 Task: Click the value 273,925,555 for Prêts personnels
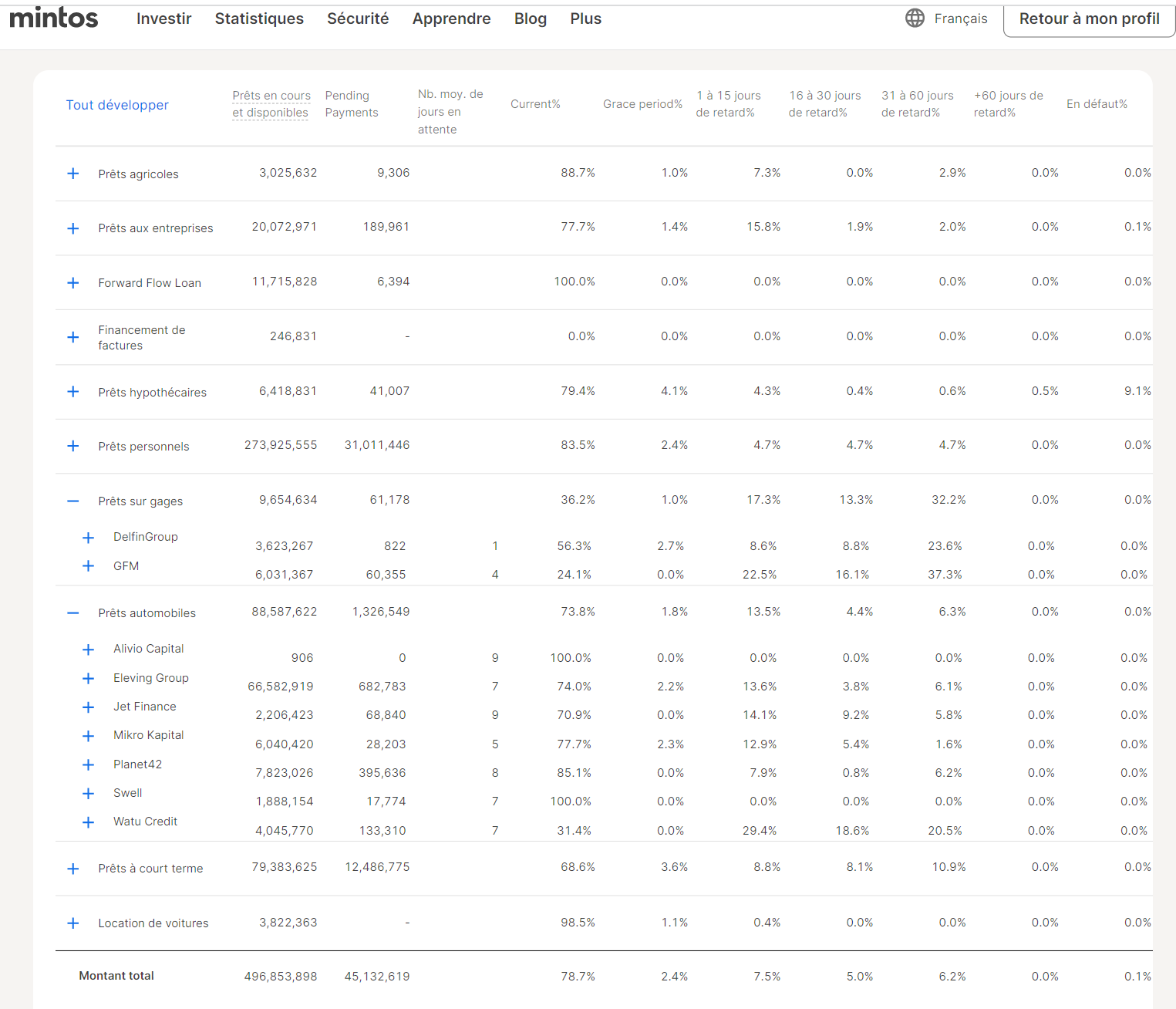coord(281,445)
